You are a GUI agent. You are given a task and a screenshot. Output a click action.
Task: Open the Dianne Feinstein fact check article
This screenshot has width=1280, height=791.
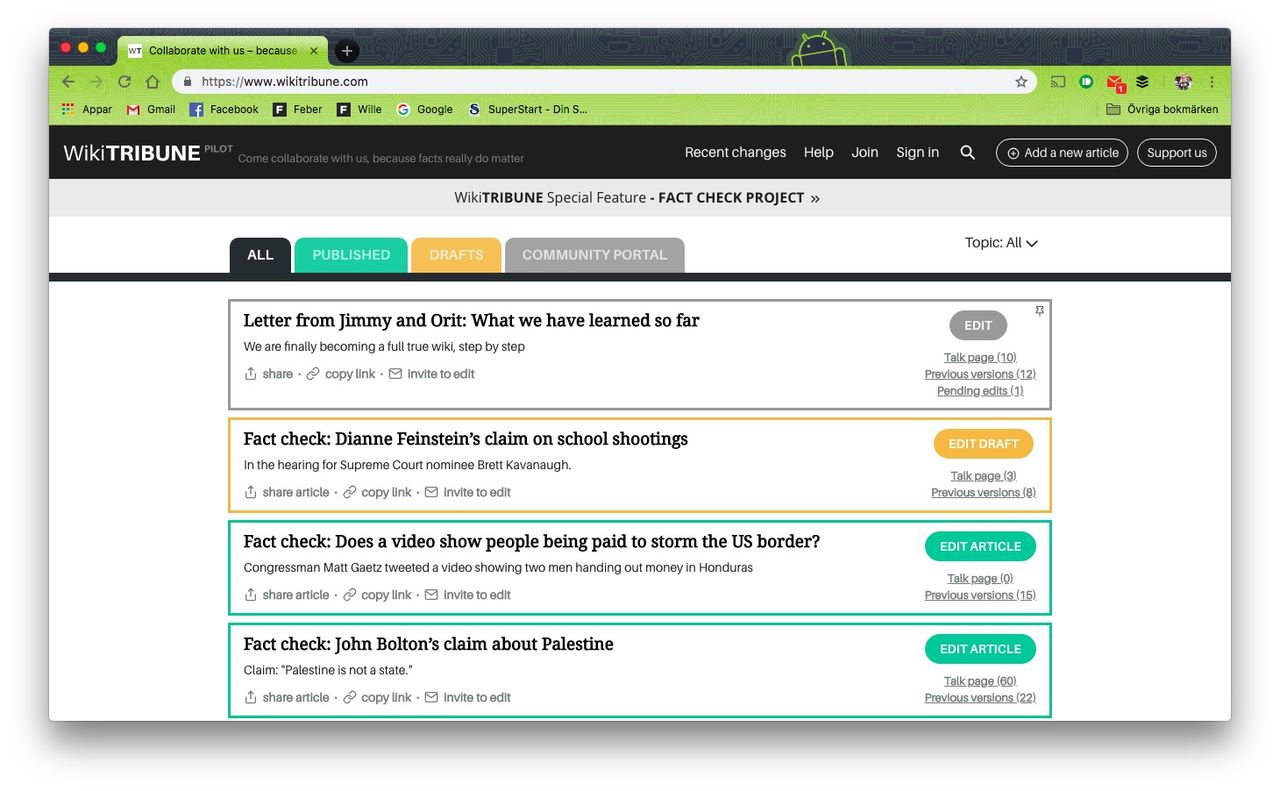(466, 439)
